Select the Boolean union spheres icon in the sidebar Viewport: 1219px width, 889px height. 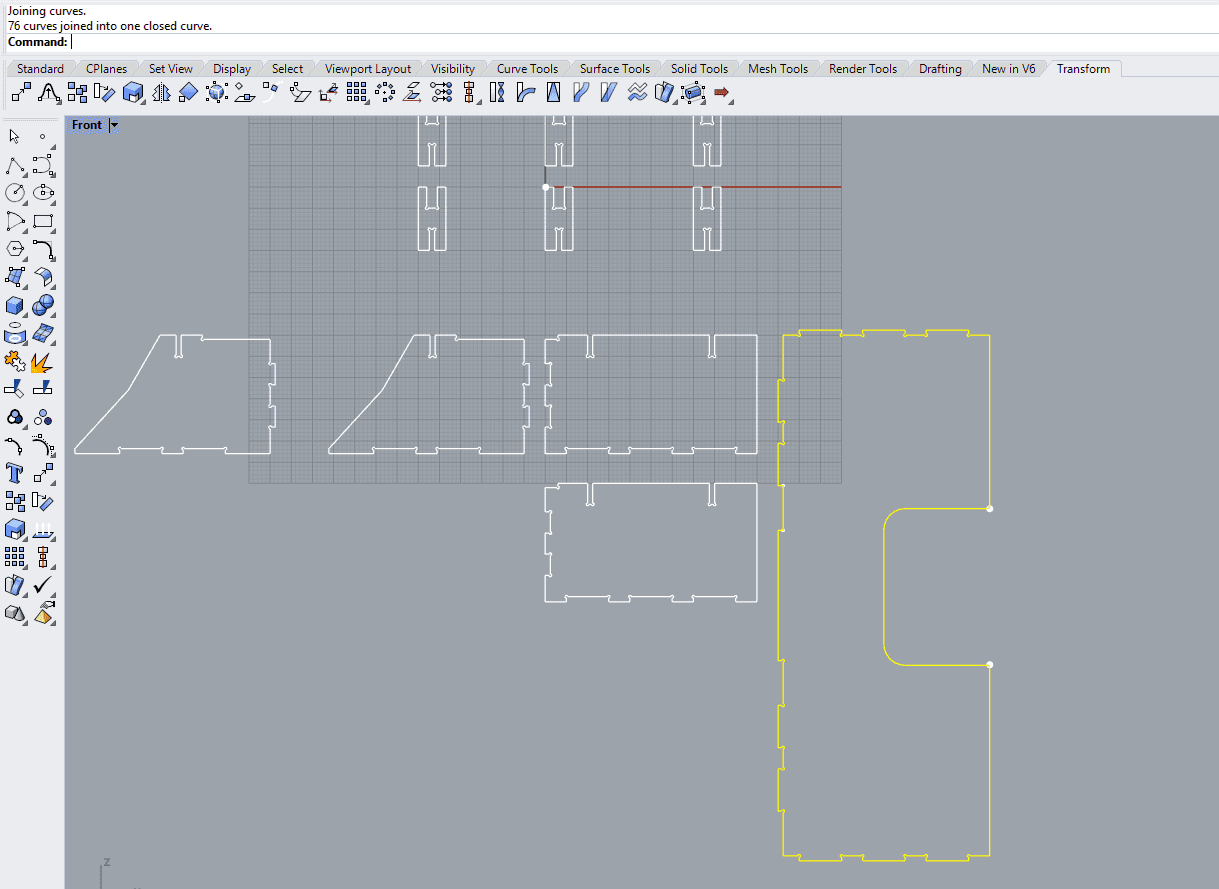(x=43, y=305)
